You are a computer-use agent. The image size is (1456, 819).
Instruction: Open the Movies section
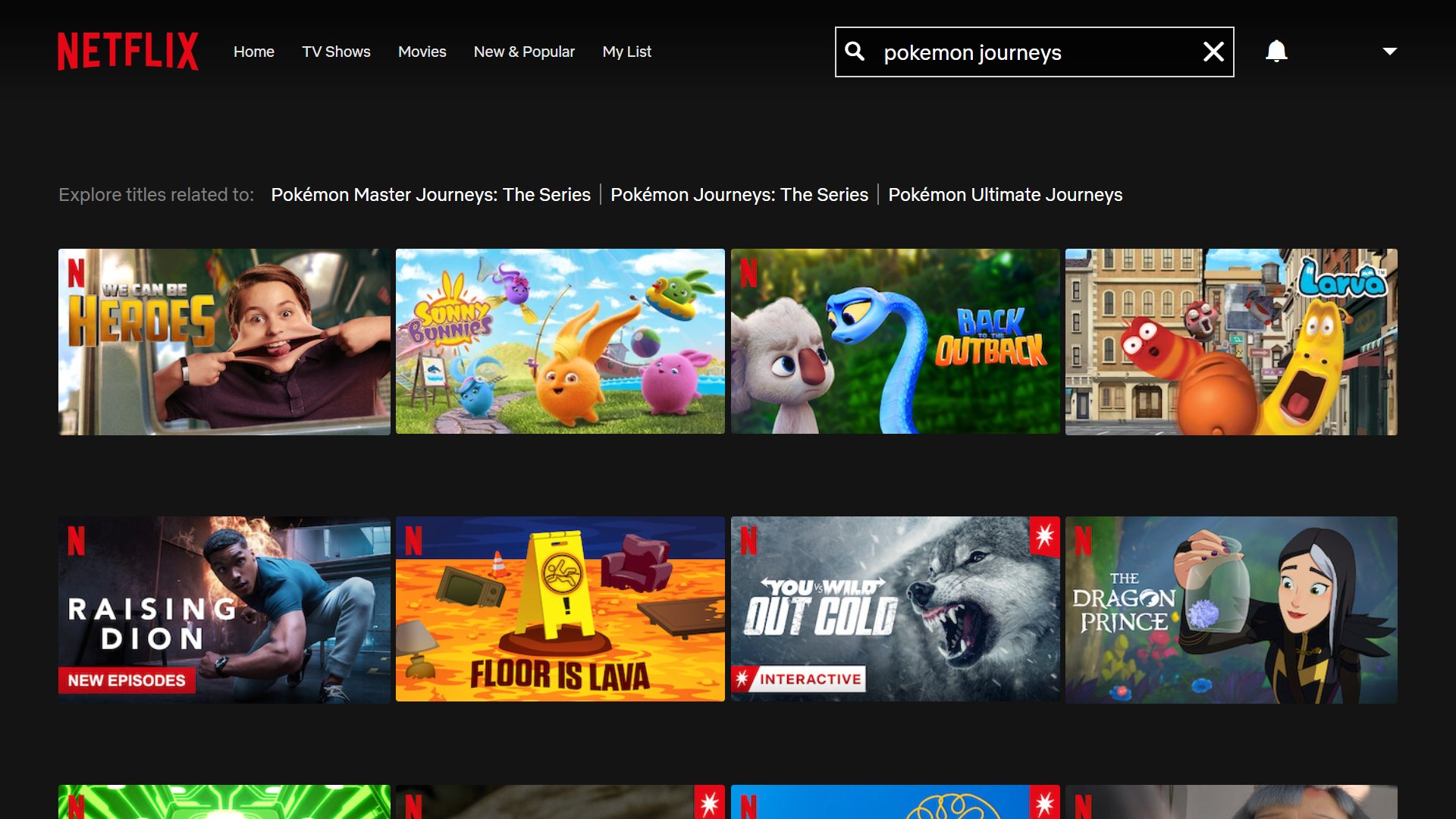(x=422, y=52)
